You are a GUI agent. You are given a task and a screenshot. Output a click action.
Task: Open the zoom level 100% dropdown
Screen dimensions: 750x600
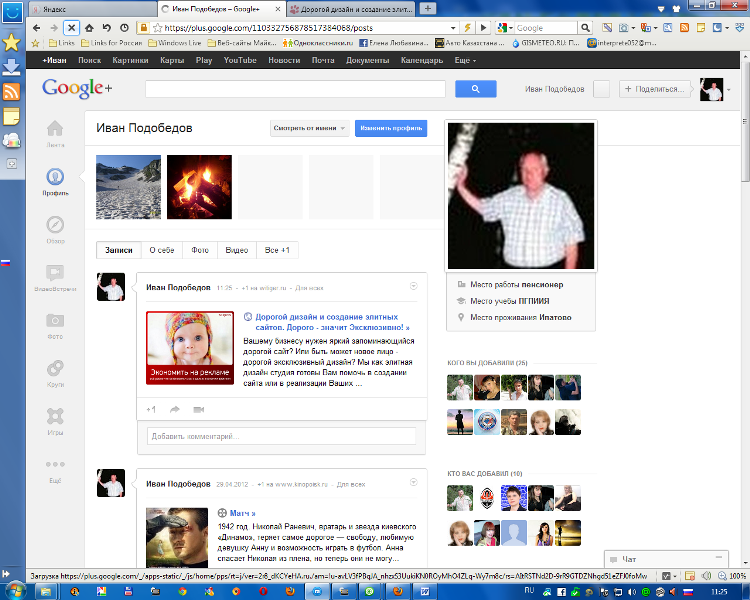click(734, 576)
